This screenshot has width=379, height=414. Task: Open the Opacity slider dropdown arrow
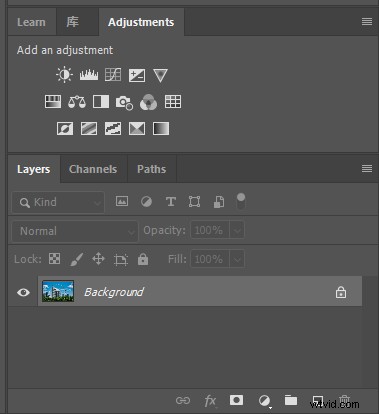237,230
